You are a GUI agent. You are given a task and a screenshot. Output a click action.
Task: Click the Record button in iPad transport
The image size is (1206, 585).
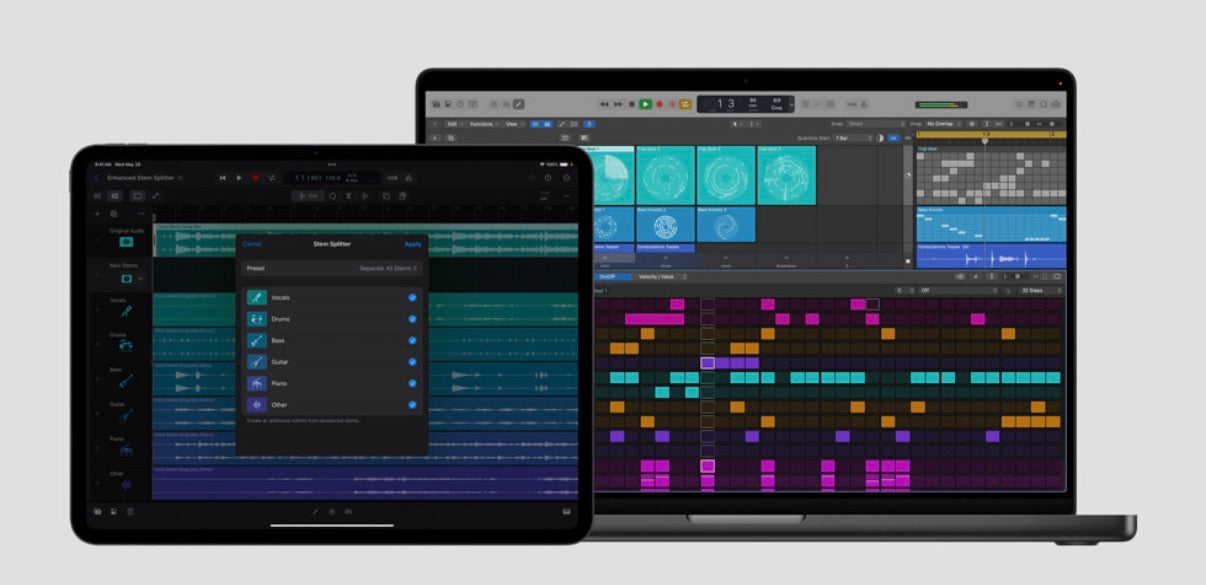255,178
